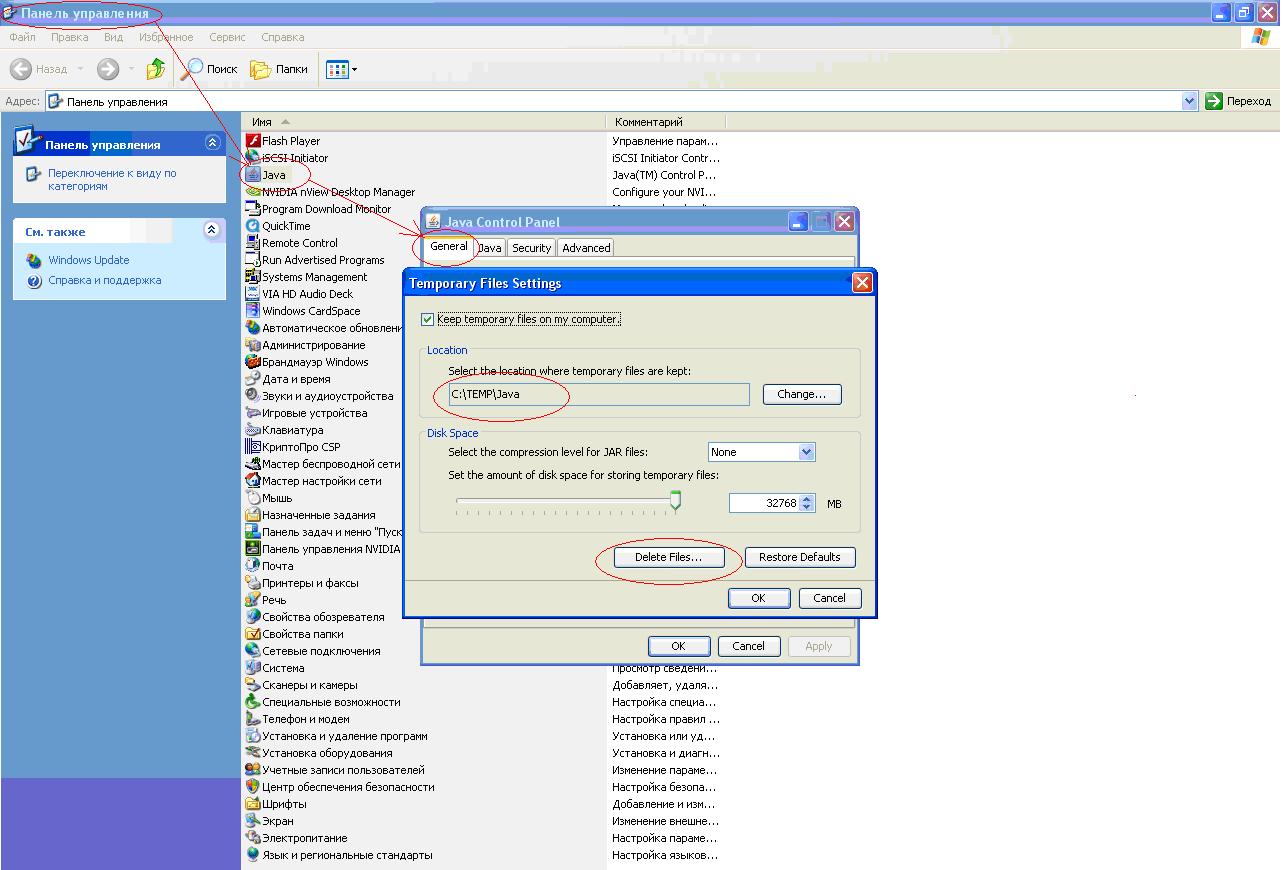The image size is (1286, 870).
Task: Click the Переход go button
Action: click(1238, 101)
